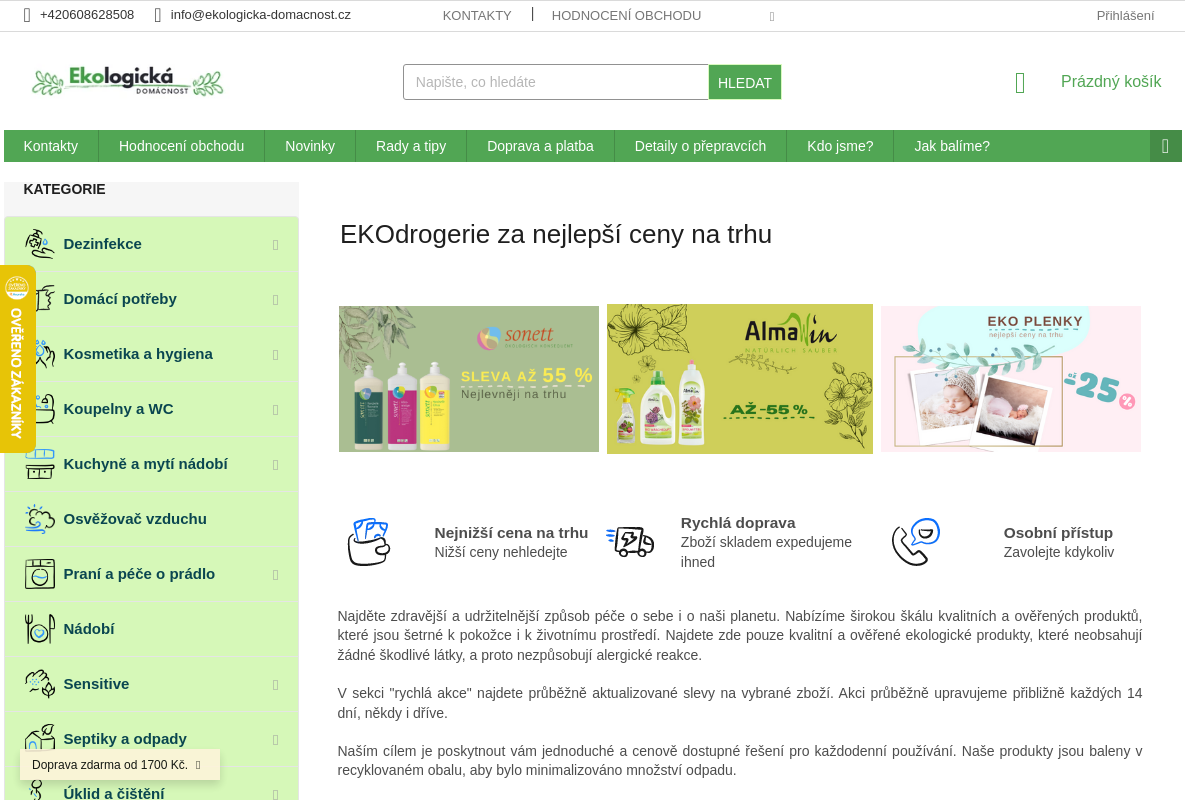
Task: Expand the Sensitive category arrow
Action: 276,684
